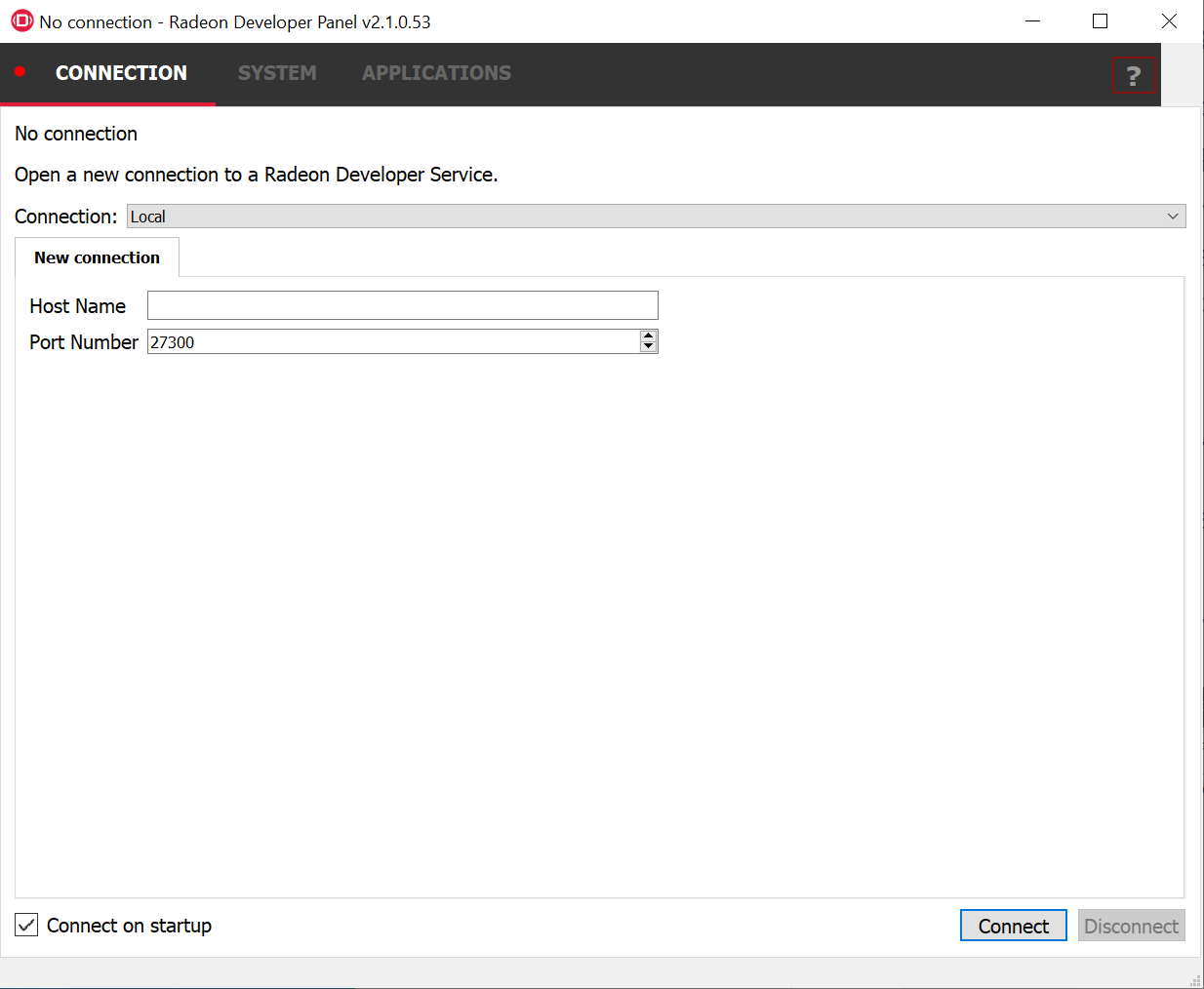Grab the resize grip in window corner
The height and width of the screenshot is (989, 1204).
tap(1195, 980)
